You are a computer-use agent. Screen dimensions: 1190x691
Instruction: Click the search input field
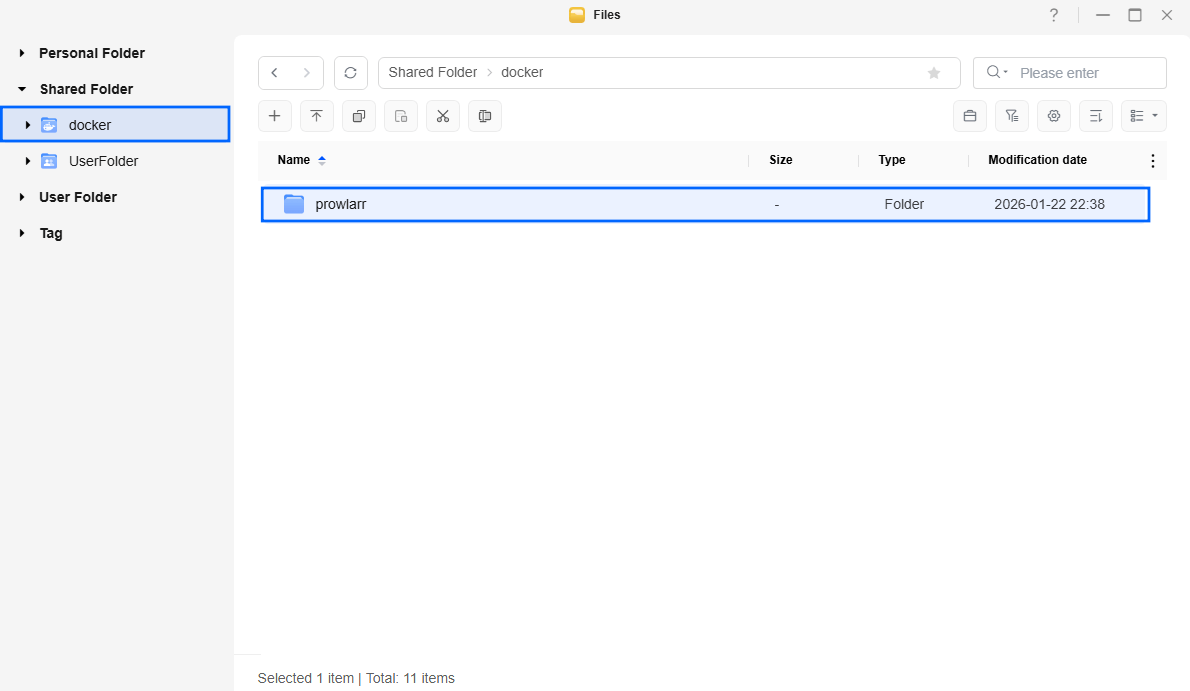(1085, 73)
